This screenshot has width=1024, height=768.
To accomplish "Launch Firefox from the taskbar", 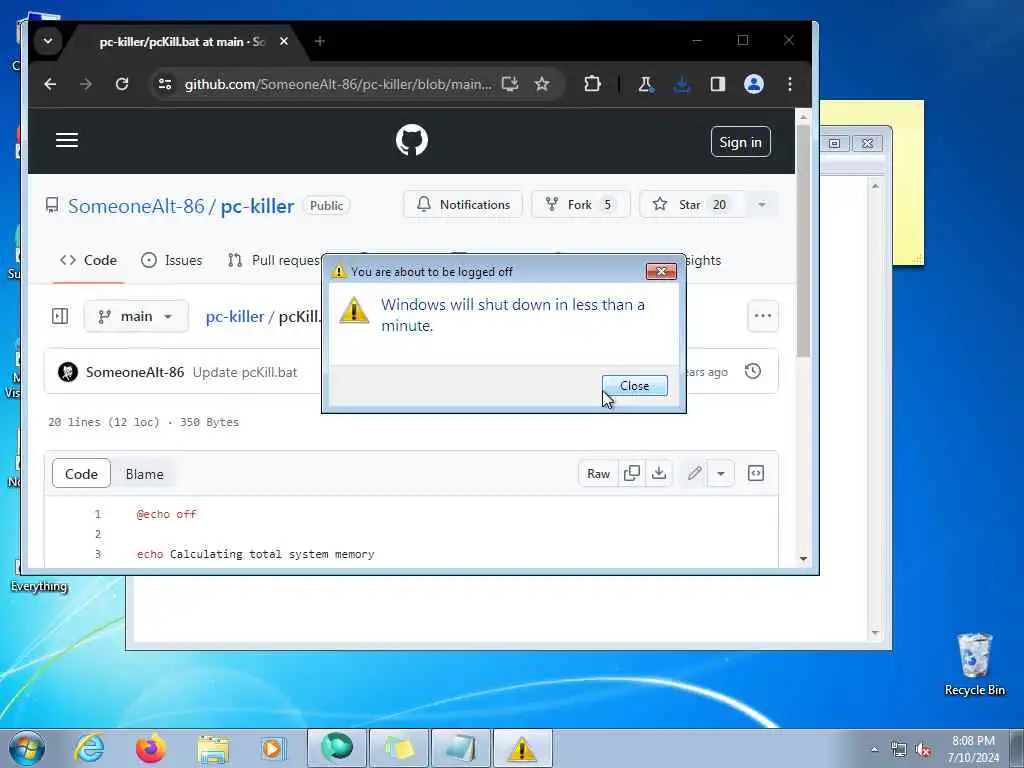I will point(151,748).
